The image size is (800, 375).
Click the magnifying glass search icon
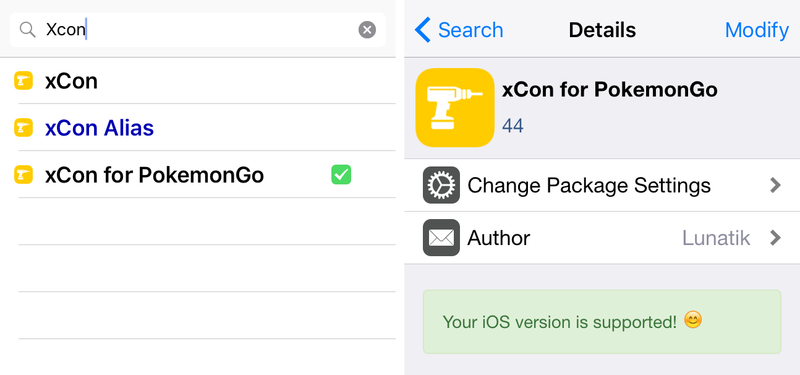pyautogui.click(x=27, y=30)
